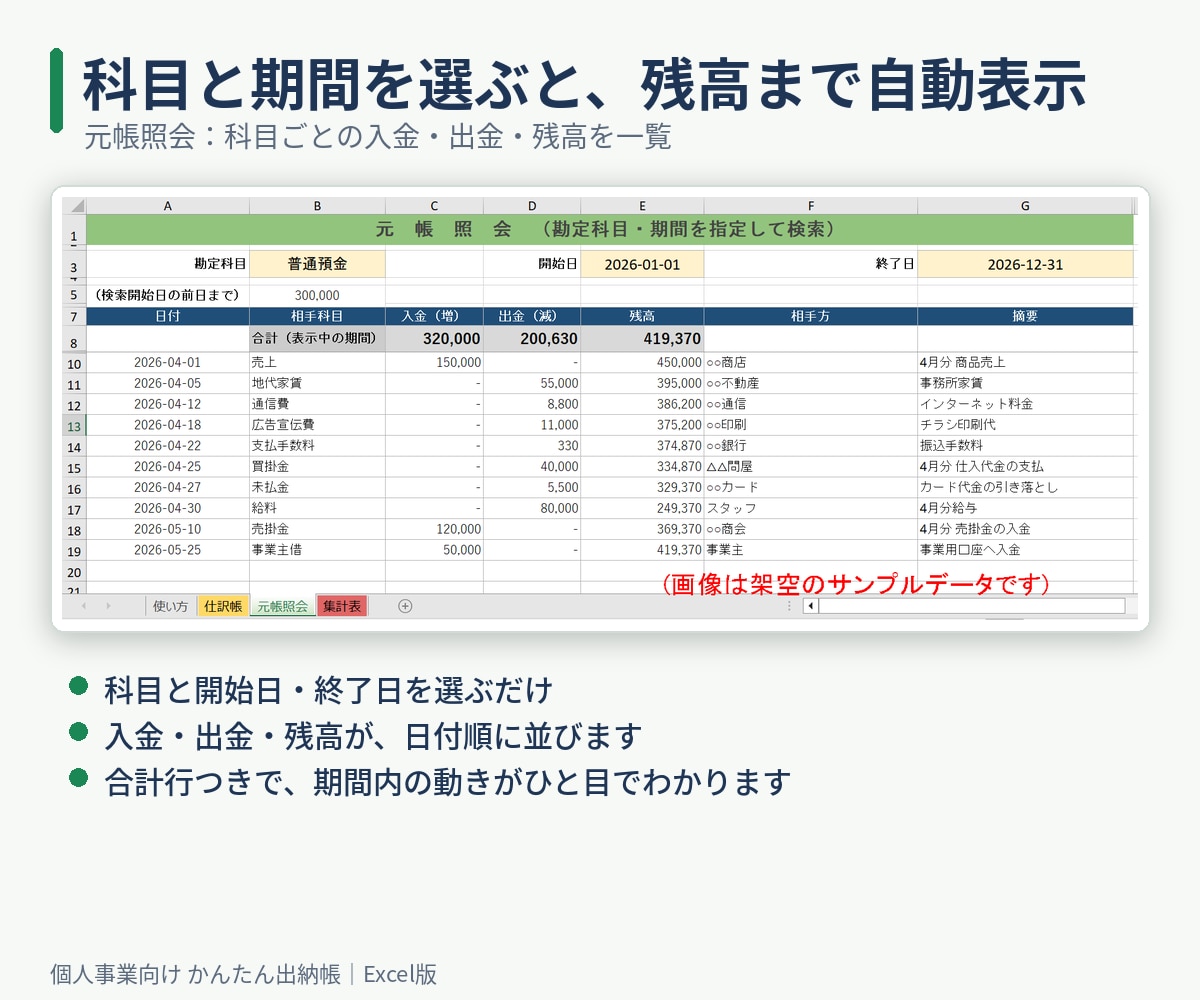Select column B header
The image size is (1200, 1000).
click(317, 205)
